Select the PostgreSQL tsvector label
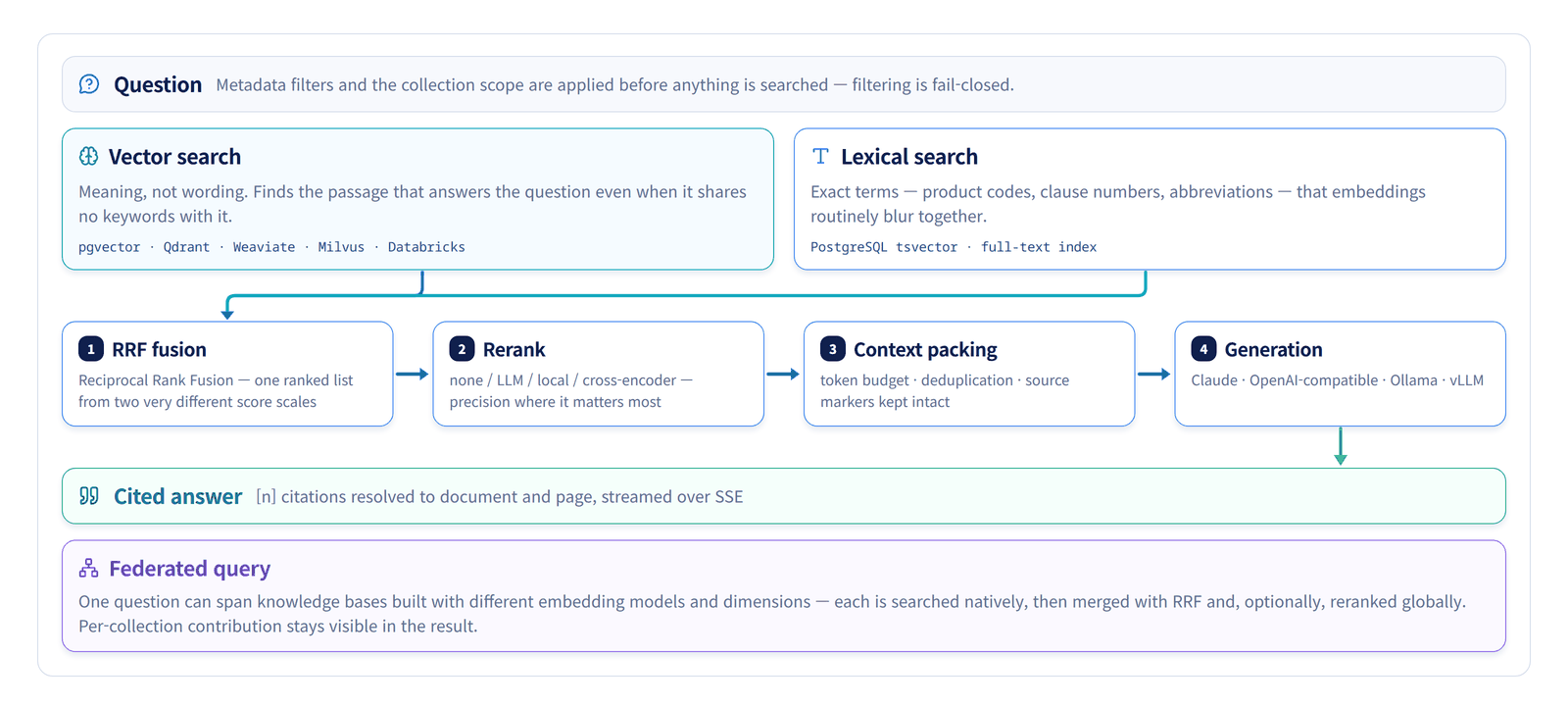Viewport: 1568px width, 706px height. tap(884, 247)
